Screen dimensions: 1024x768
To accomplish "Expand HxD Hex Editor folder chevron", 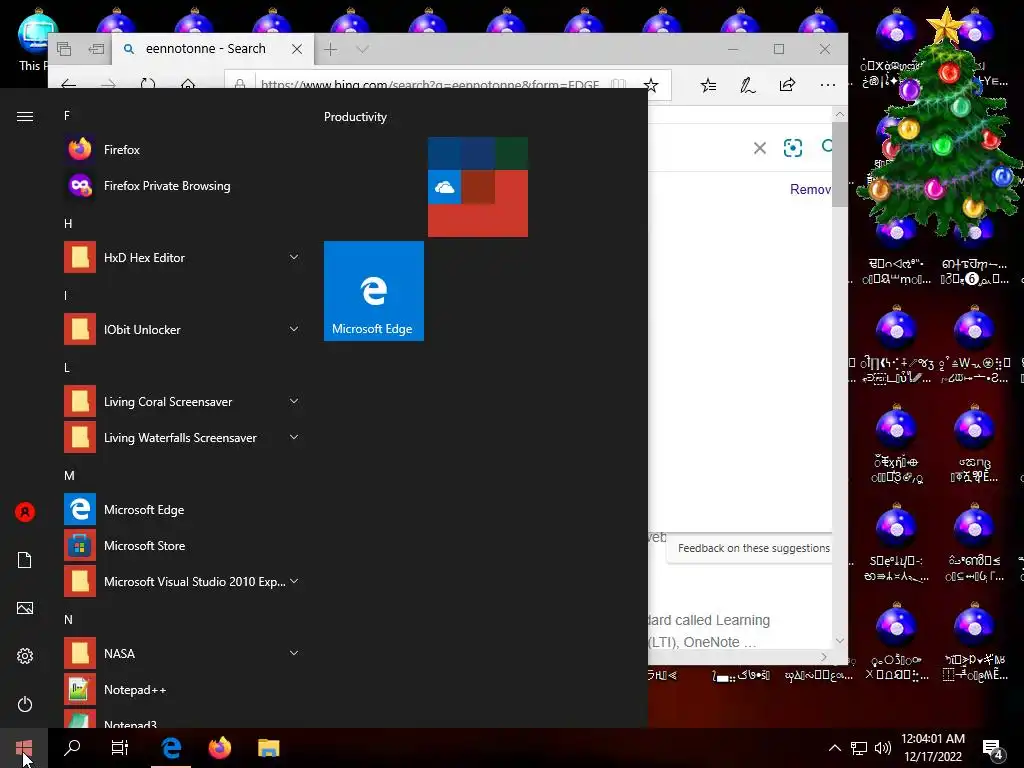I will click(294, 257).
